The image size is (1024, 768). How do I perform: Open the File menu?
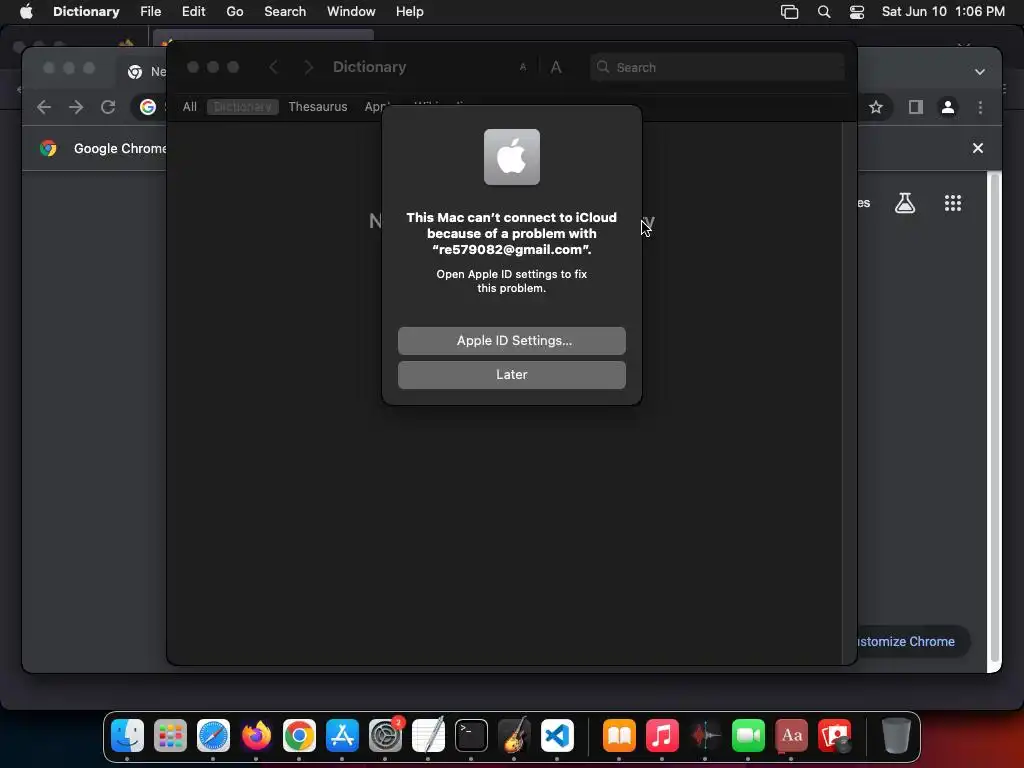[x=150, y=12]
